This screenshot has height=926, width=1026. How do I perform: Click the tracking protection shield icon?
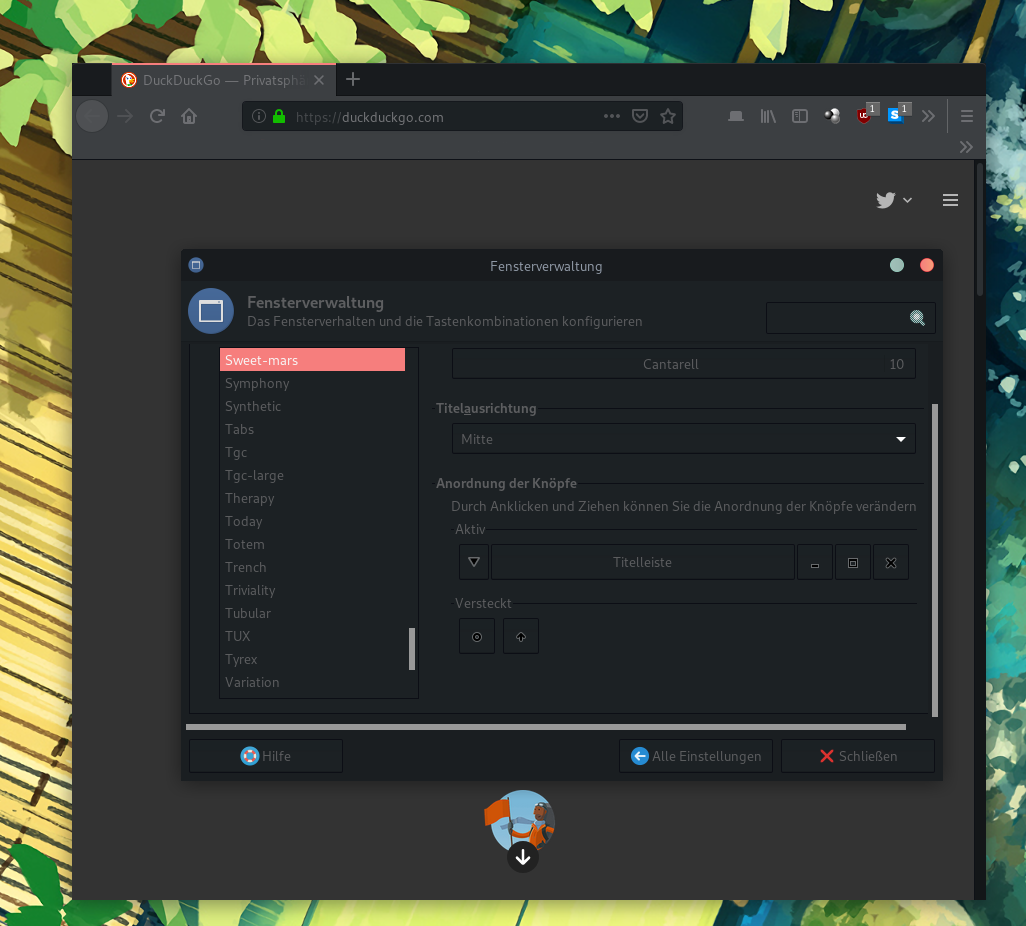(x=640, y=116)
